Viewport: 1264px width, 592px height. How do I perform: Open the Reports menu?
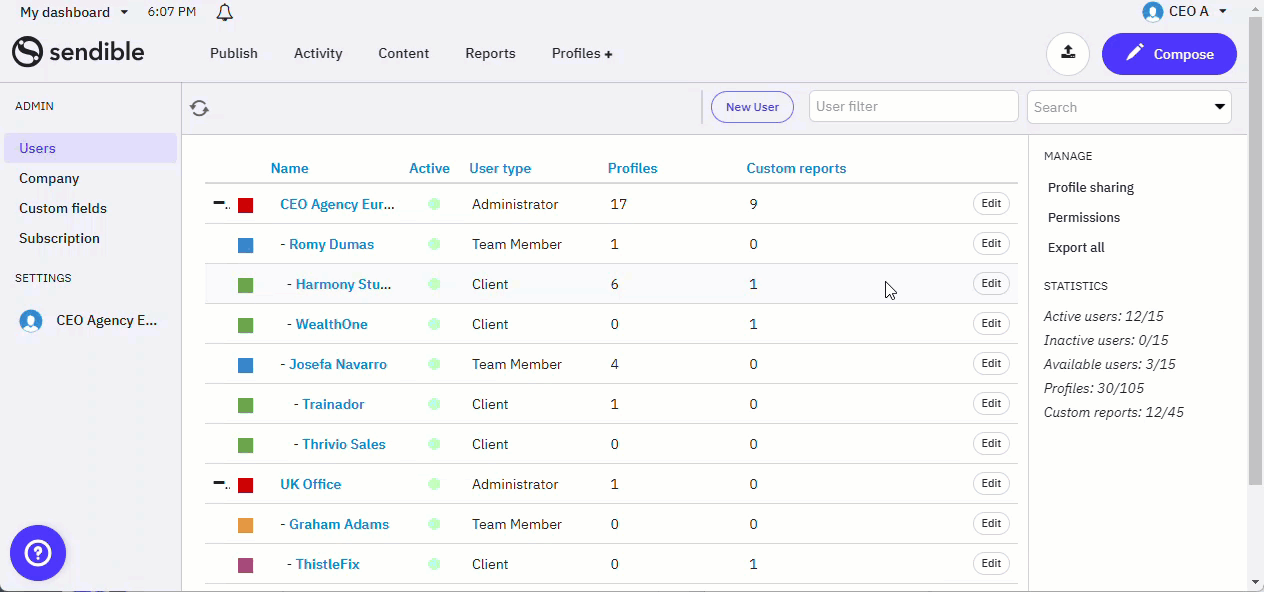click(x=490, y=54)
